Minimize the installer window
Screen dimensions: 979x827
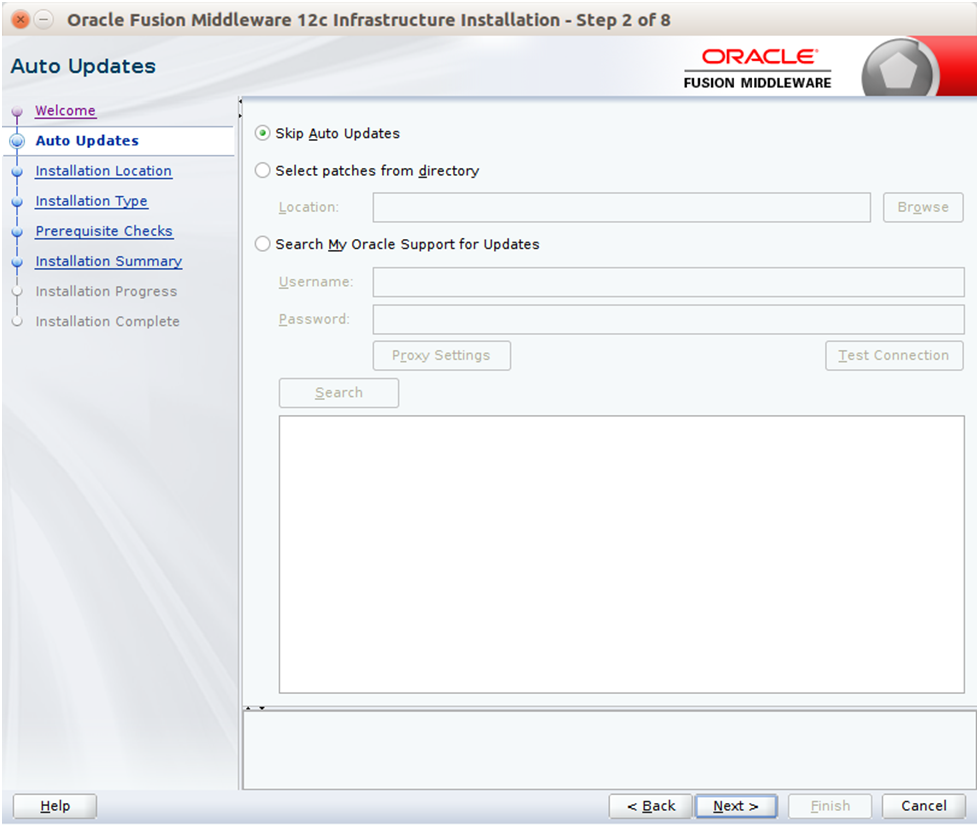[43, 19]
